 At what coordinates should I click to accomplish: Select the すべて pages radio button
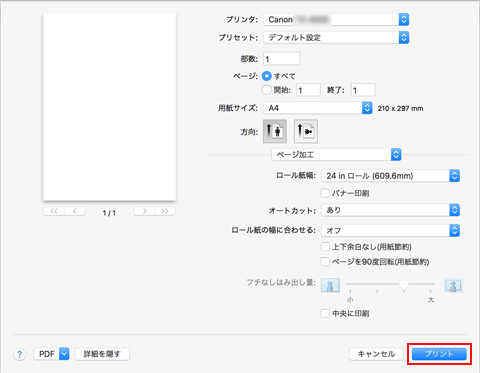click(x=267, y=76)
